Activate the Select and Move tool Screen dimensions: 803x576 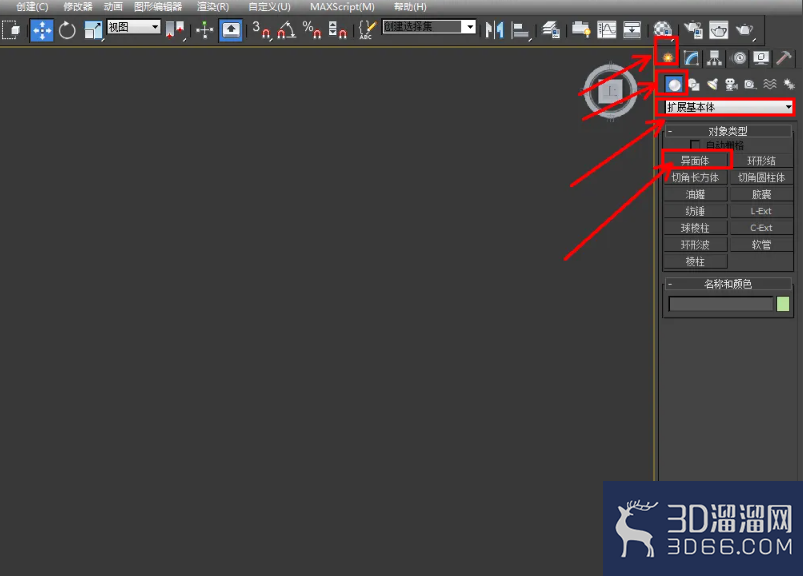pyautogui.click(x=41, y=30)
